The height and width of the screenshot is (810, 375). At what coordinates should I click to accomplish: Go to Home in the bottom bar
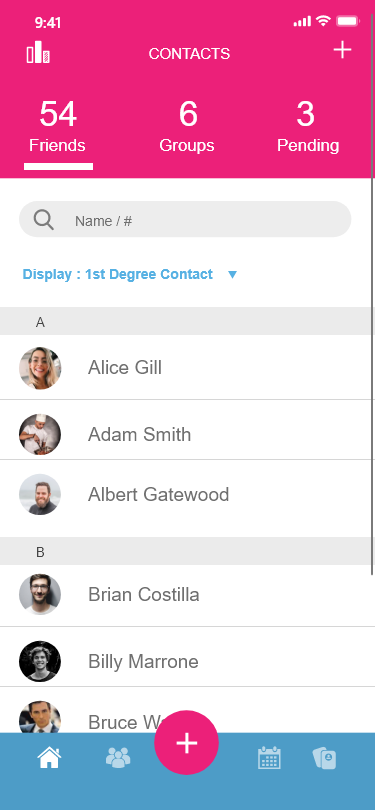pyautogui.click(x=49, y=758)
